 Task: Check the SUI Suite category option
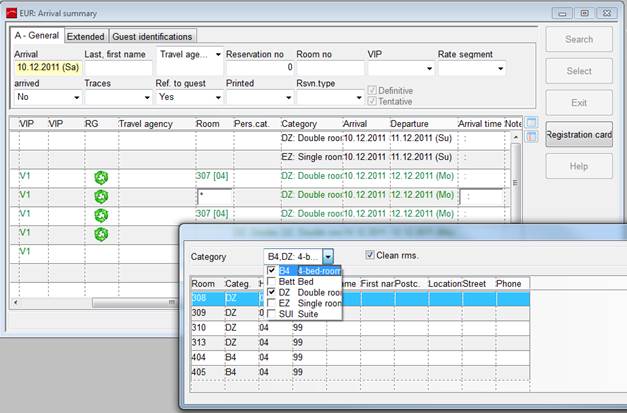272,314
